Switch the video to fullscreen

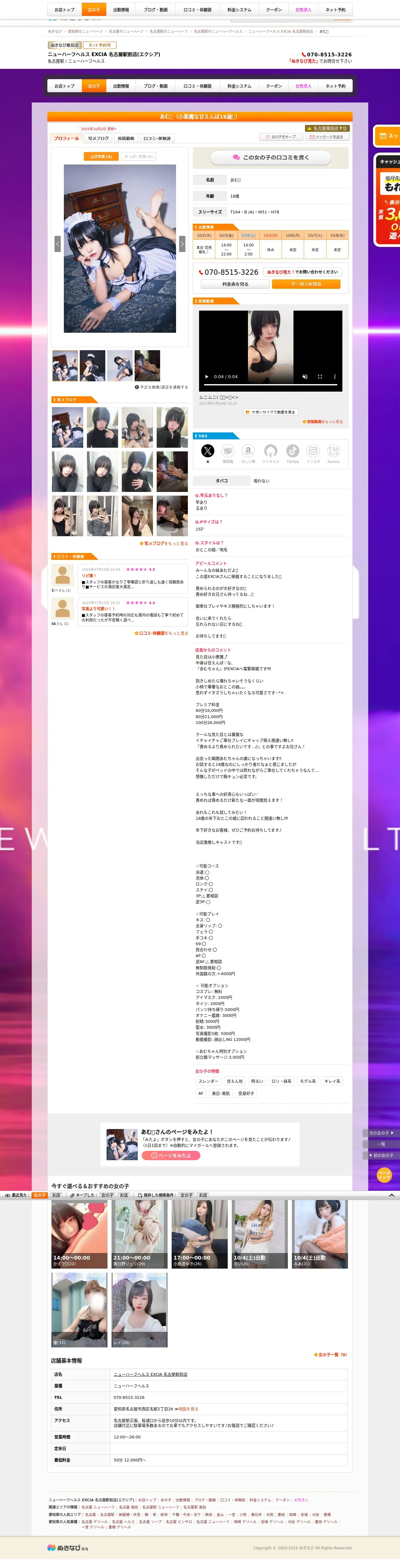320,376
